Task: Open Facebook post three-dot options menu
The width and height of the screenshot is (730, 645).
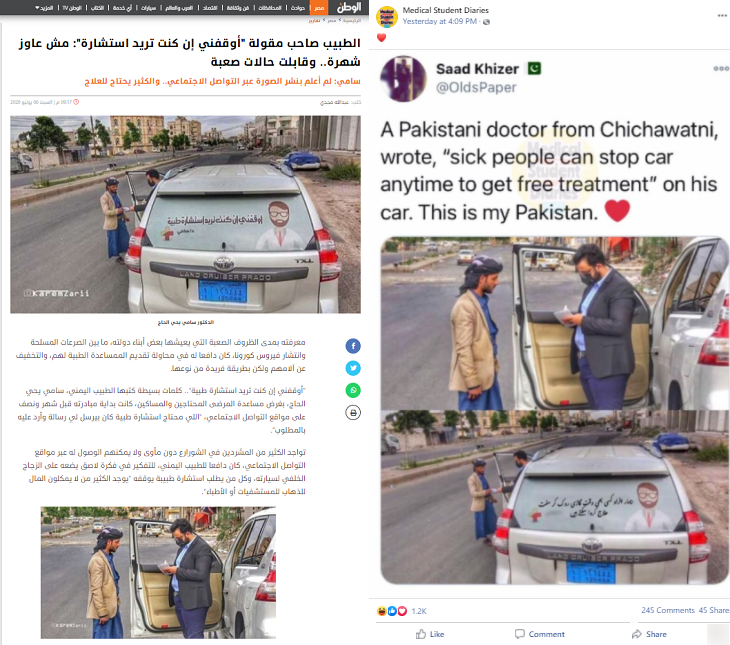Action: pyautogui.click(x=722, y=15)
